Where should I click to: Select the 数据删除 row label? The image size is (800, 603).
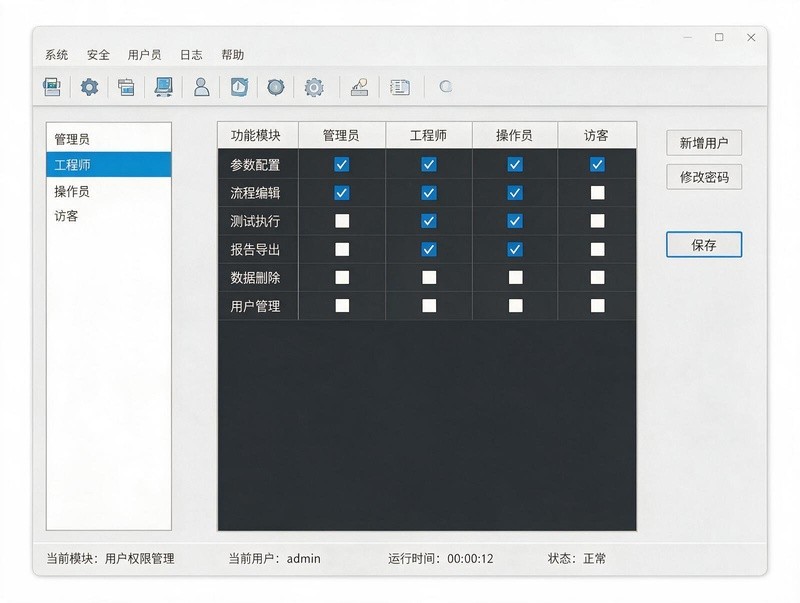tap(255, 278)
